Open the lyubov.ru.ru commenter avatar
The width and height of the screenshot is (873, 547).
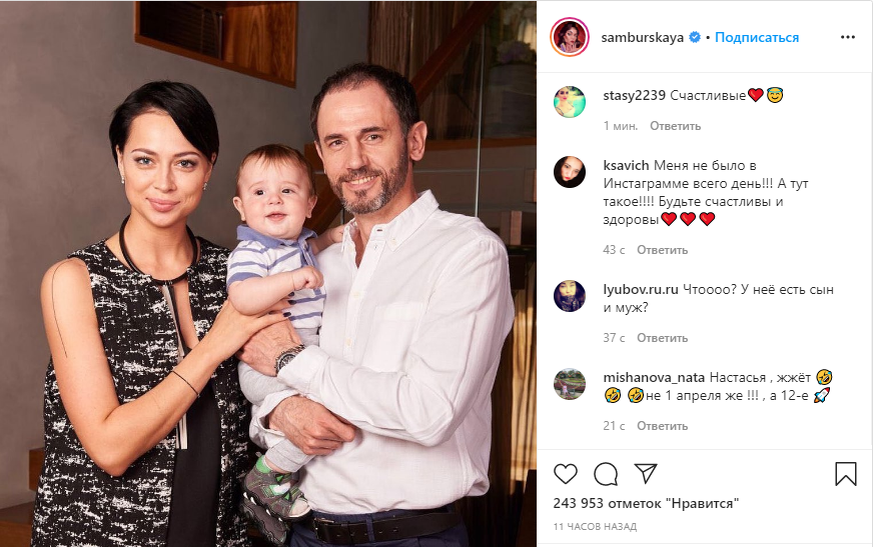[569, 296]
